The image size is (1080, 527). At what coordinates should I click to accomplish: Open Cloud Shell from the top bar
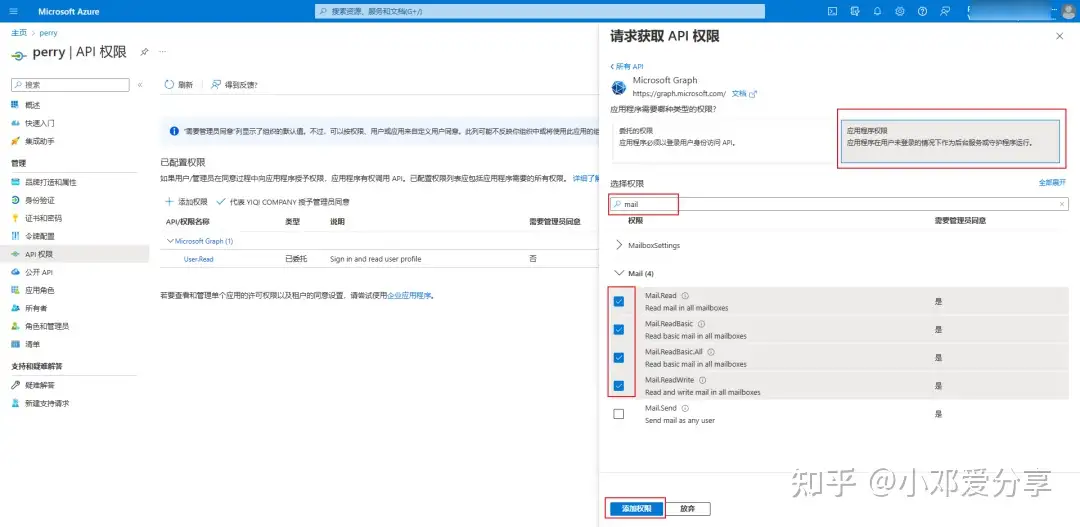coord(832,11)
